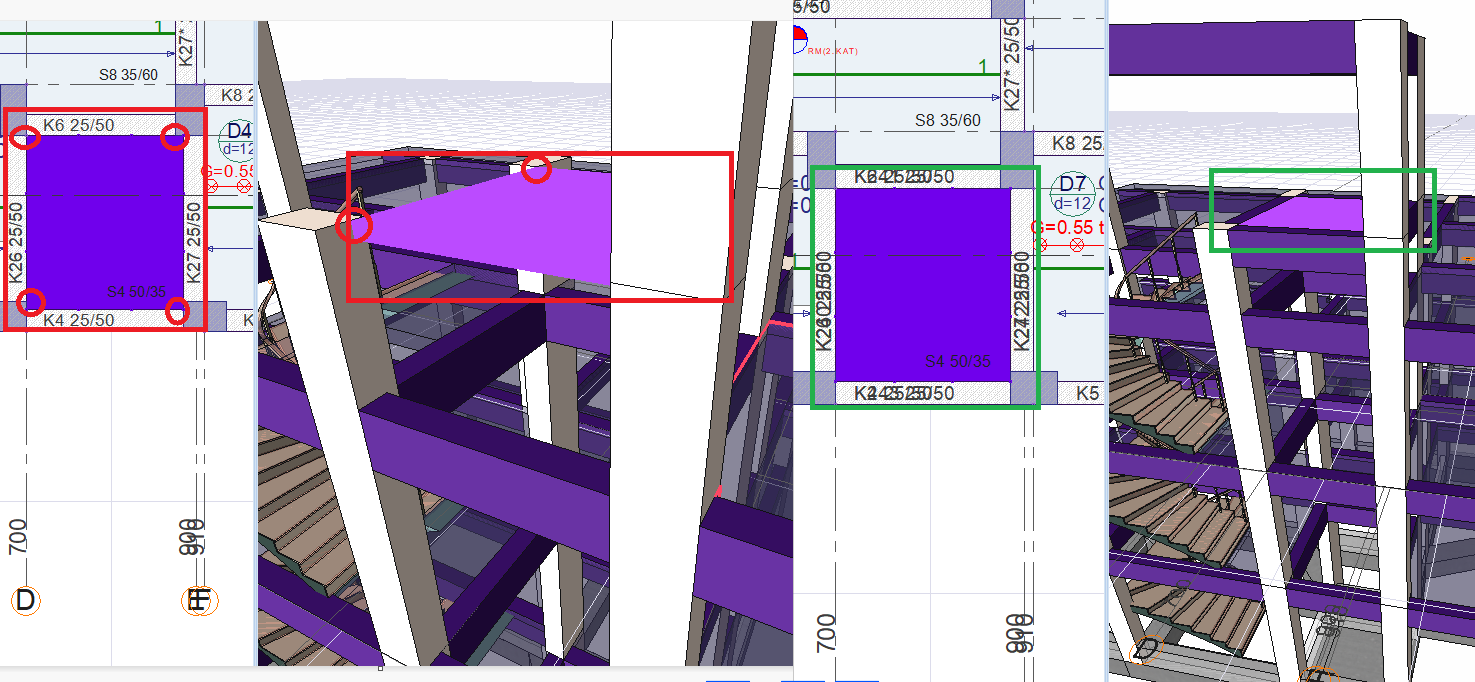This screenshot has width=1475, height=682.
Task: Select overlapping E/F axis bubble in left plan
Action: (x=198, y=600)
